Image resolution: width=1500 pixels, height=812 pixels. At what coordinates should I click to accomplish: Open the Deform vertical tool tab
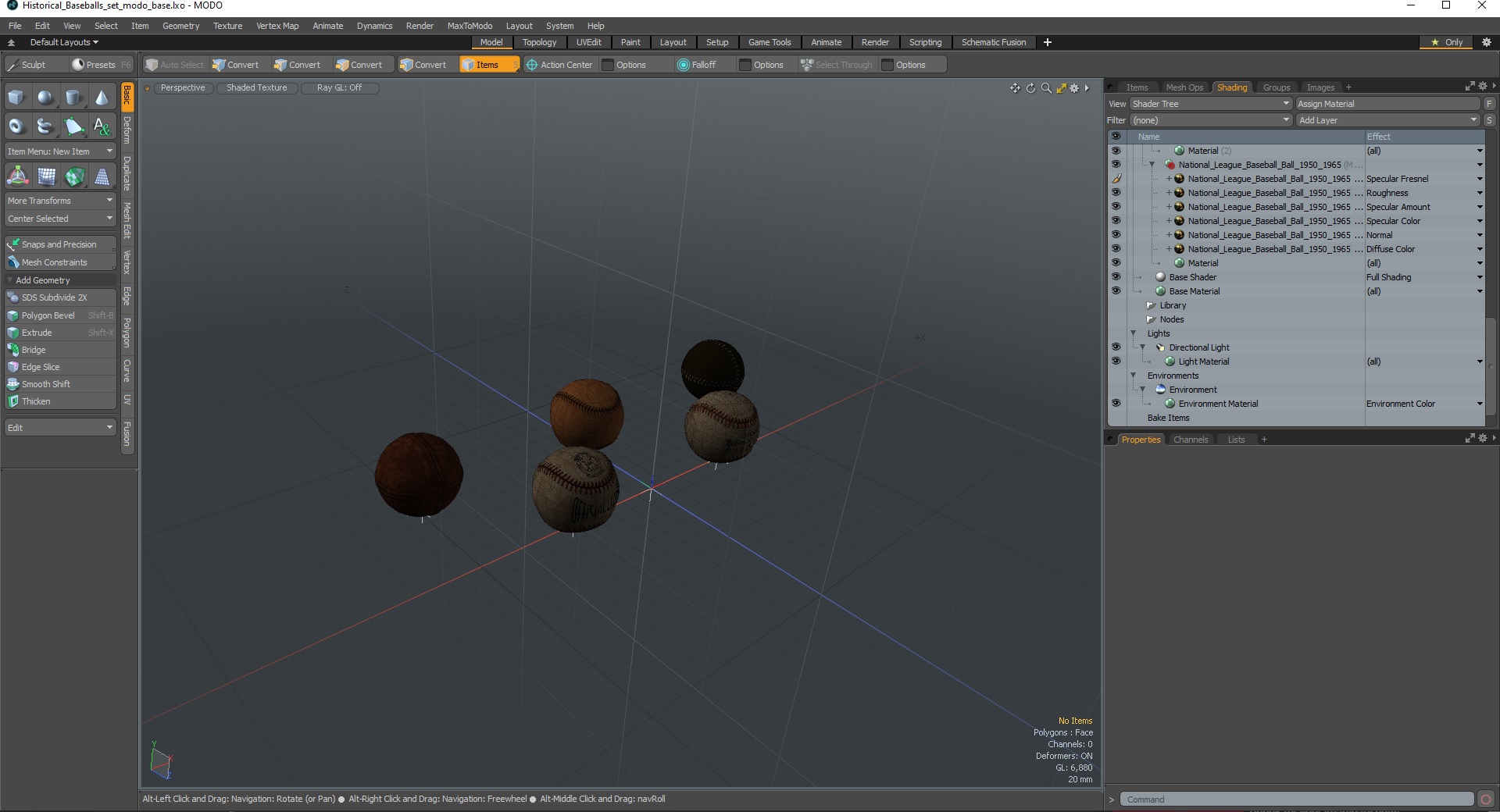(x=127, y=130)
